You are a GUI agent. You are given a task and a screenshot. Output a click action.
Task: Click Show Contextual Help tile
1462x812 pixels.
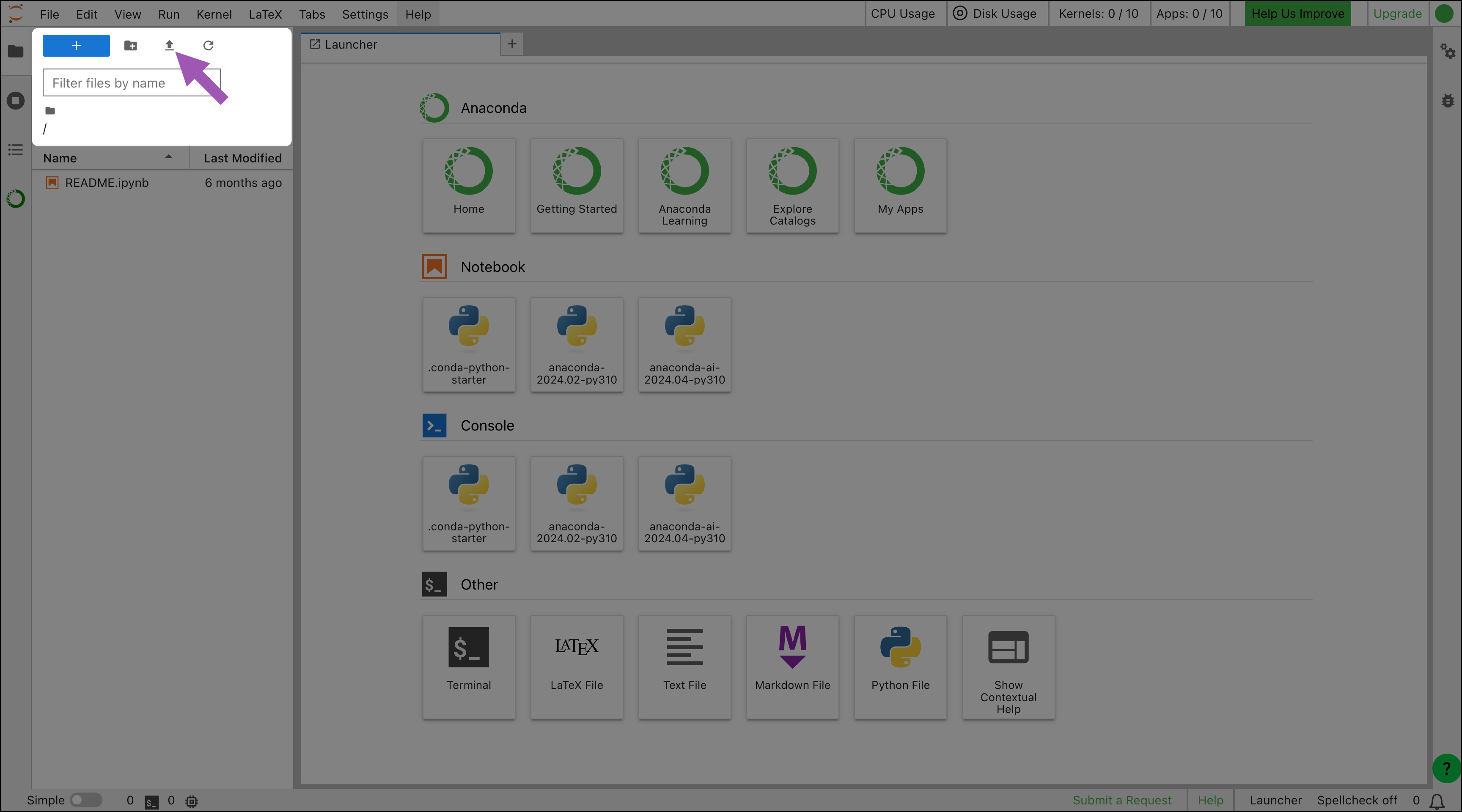tap(1009, 667)
